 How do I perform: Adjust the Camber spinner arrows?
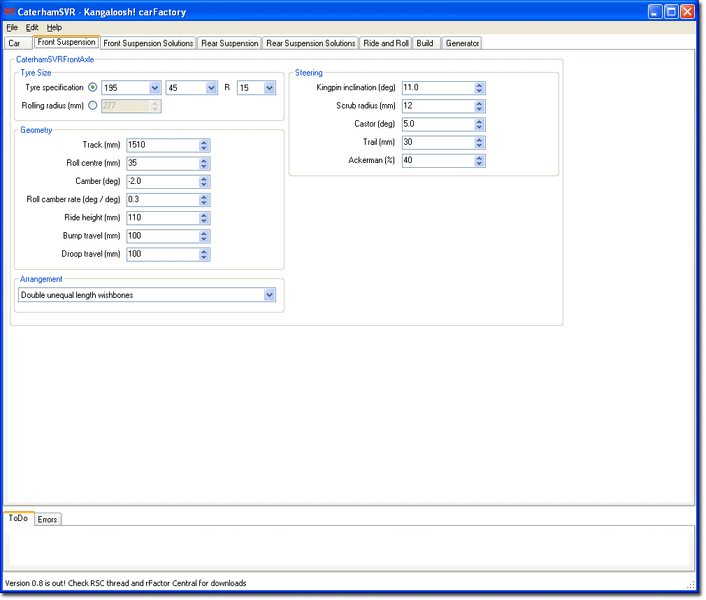[204, 181]
